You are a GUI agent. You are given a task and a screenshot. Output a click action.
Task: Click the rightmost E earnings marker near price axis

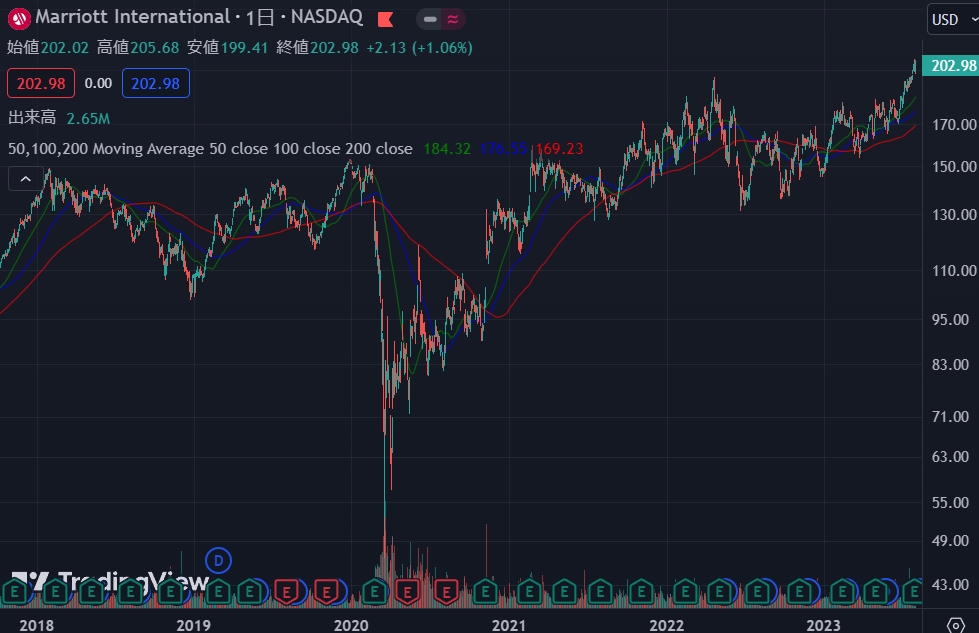tap(912, 591)
